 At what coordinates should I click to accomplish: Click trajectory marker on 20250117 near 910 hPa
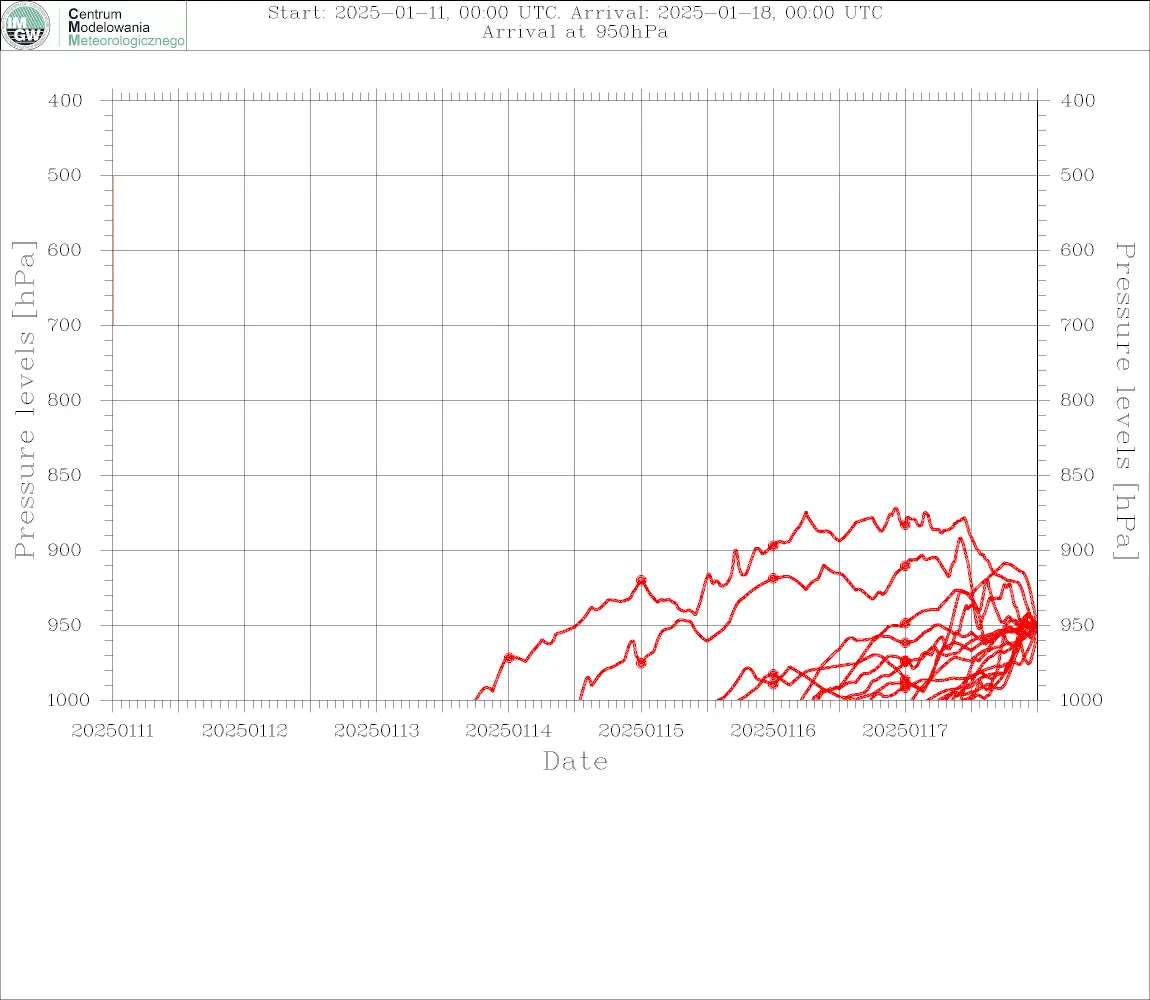click(x=905, y=566)
